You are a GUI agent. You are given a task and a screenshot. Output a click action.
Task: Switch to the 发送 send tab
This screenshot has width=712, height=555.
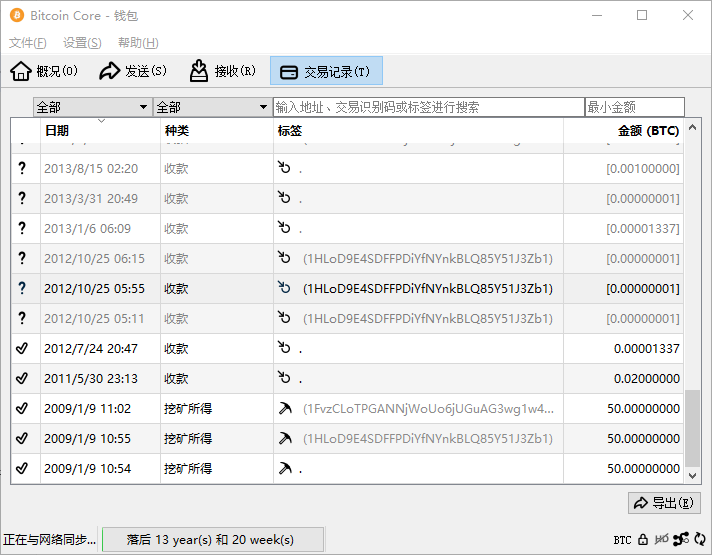[x=132, y=71]
